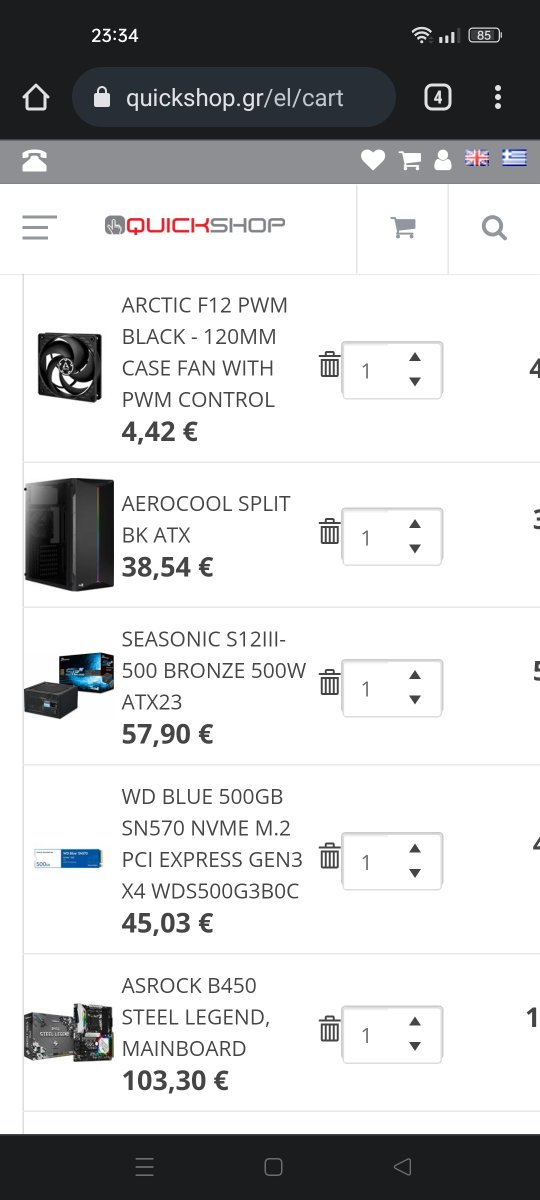
Task: Open the search magnifier icon
Action: coord(494,228)
